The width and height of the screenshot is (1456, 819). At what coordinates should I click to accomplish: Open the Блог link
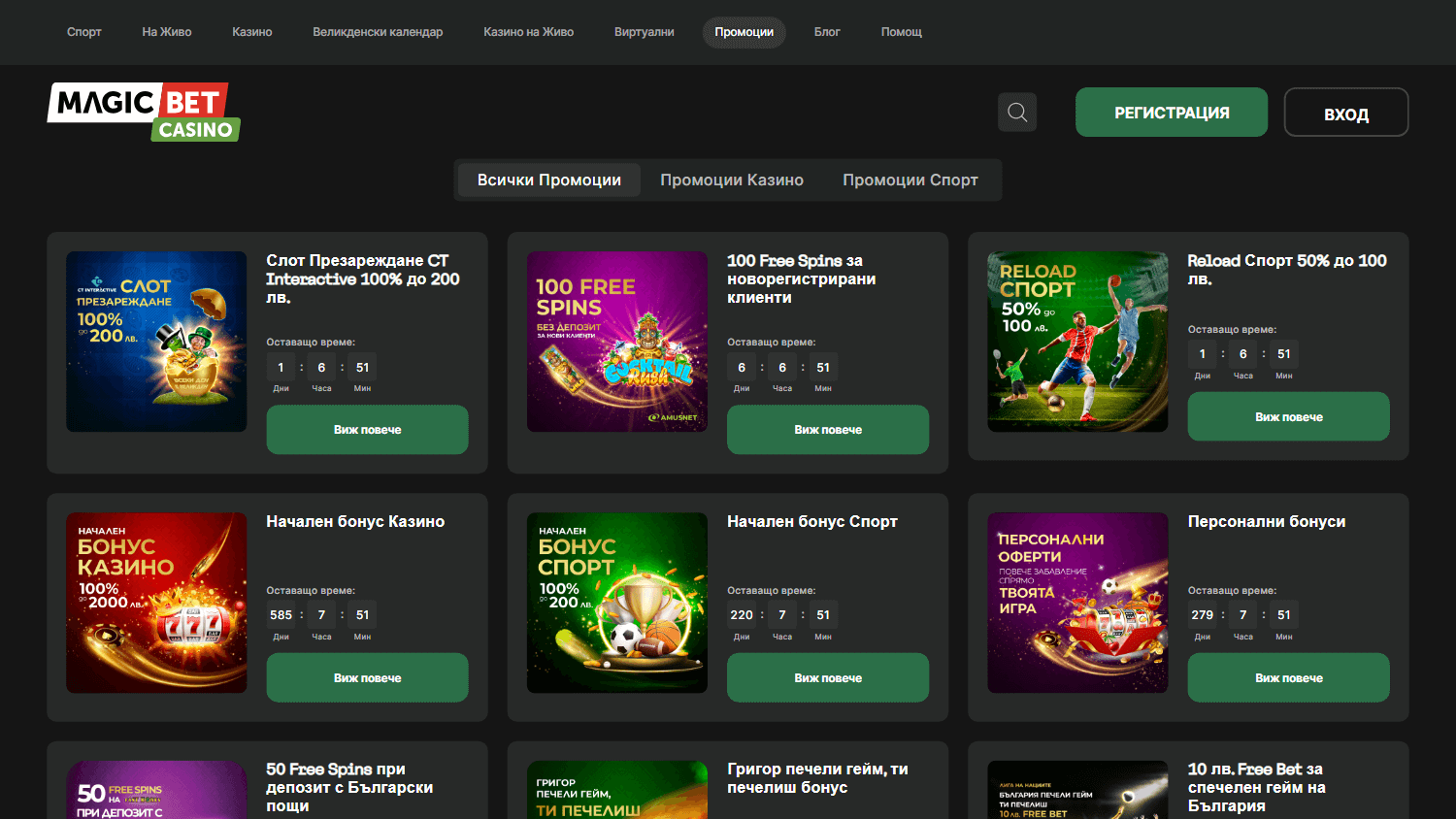point(827,32)
